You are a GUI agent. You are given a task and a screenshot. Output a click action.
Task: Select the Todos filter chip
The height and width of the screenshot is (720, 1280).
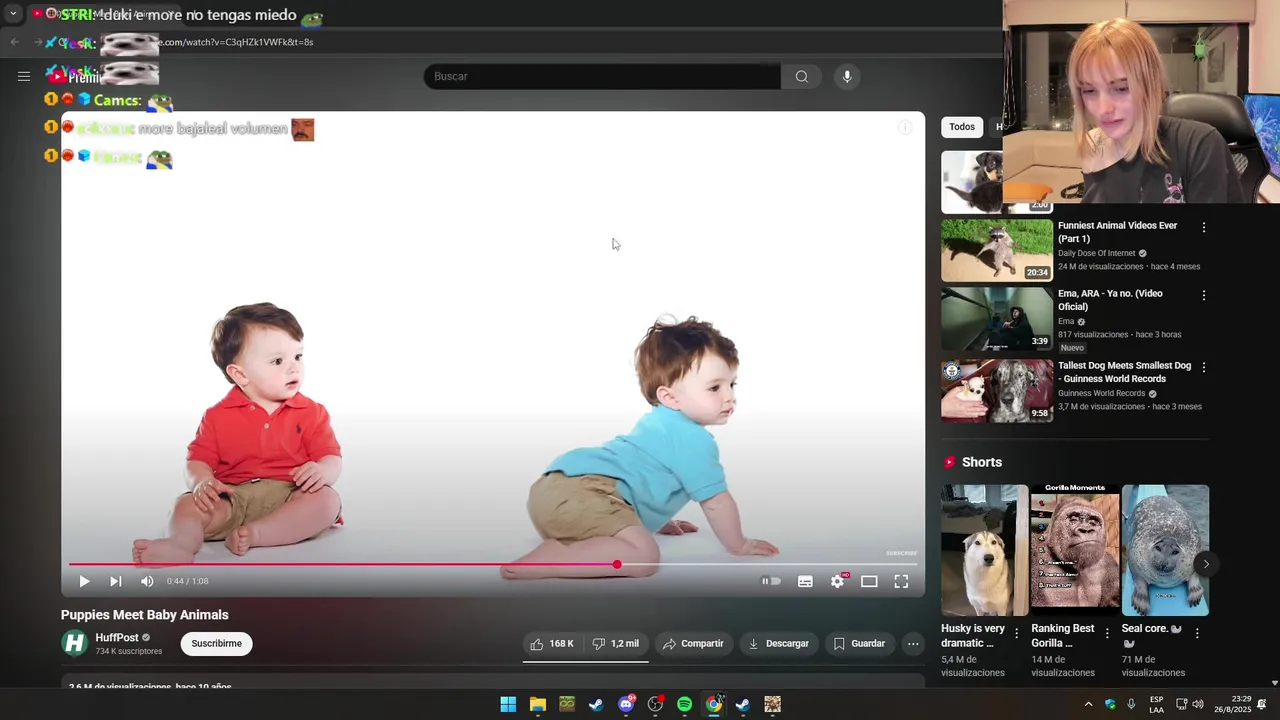point(962,127)
